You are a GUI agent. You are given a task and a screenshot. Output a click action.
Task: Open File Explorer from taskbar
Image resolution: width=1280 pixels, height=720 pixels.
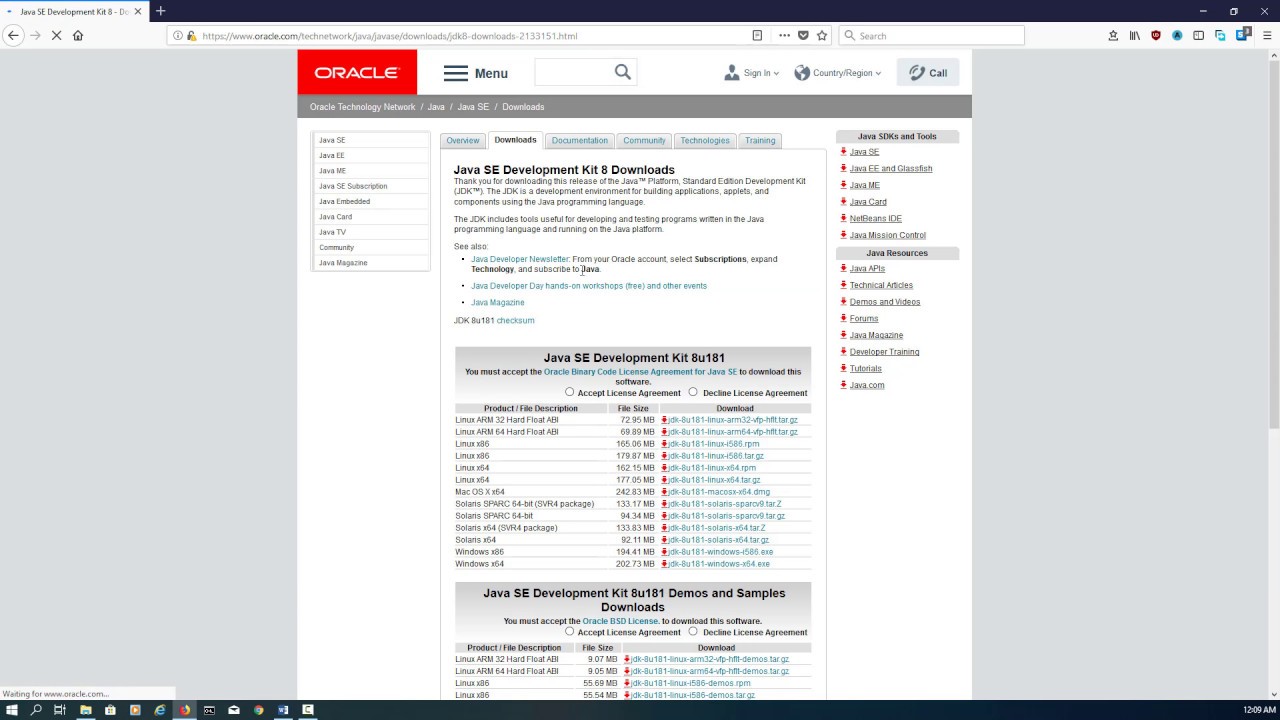pos(85,710)
